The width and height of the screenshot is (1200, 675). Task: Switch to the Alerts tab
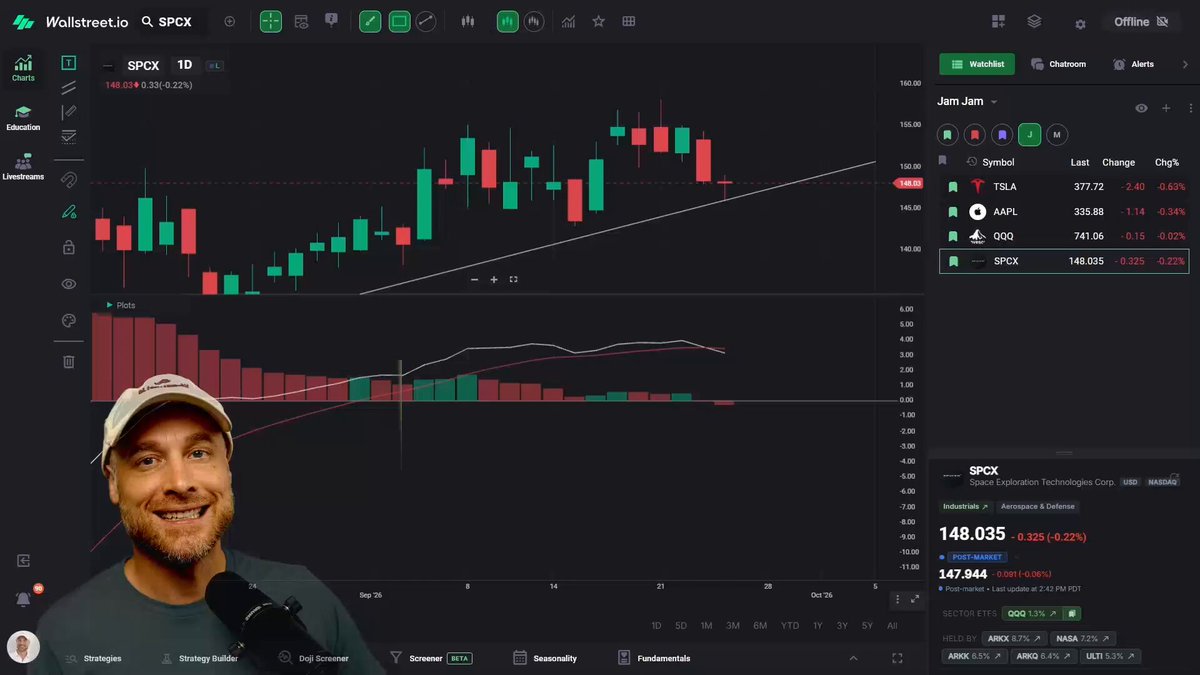1134,64
